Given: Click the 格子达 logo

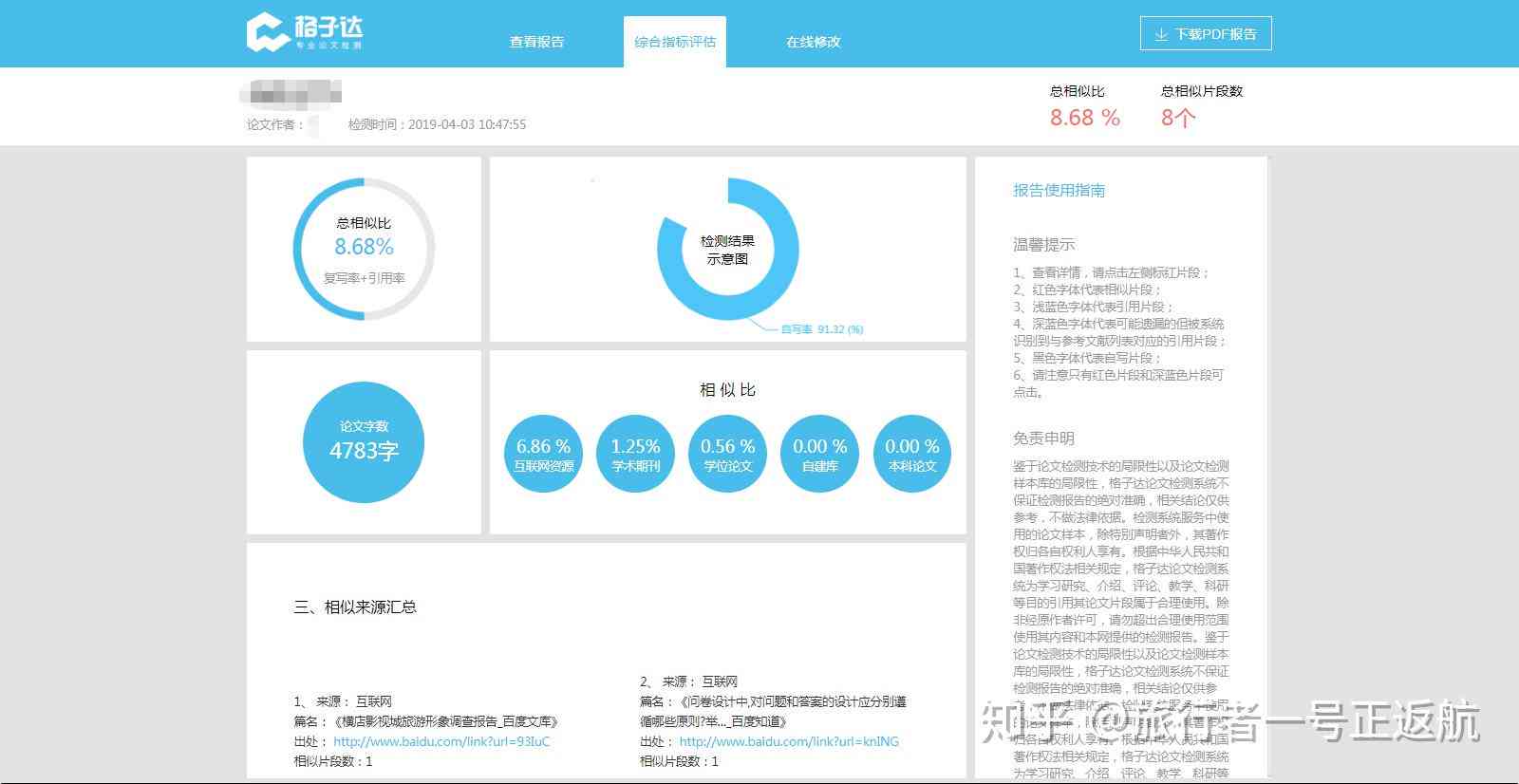Looking at the screenshot, I should (x=305, y=31).
